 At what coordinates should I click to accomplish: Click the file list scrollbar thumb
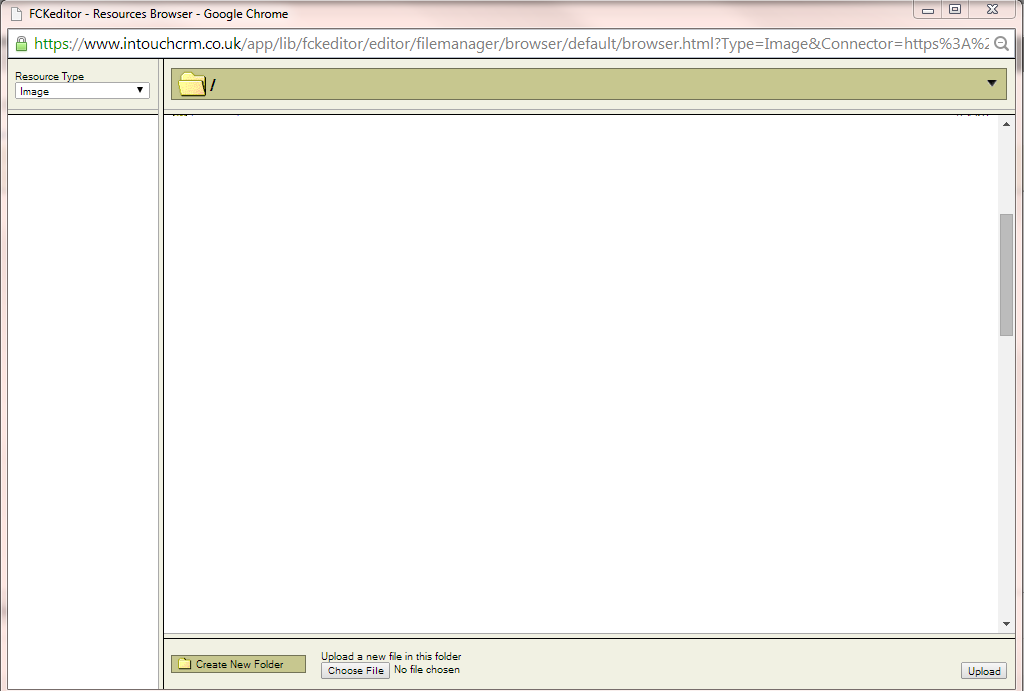pyautogui.click(x=1006, y=275)
